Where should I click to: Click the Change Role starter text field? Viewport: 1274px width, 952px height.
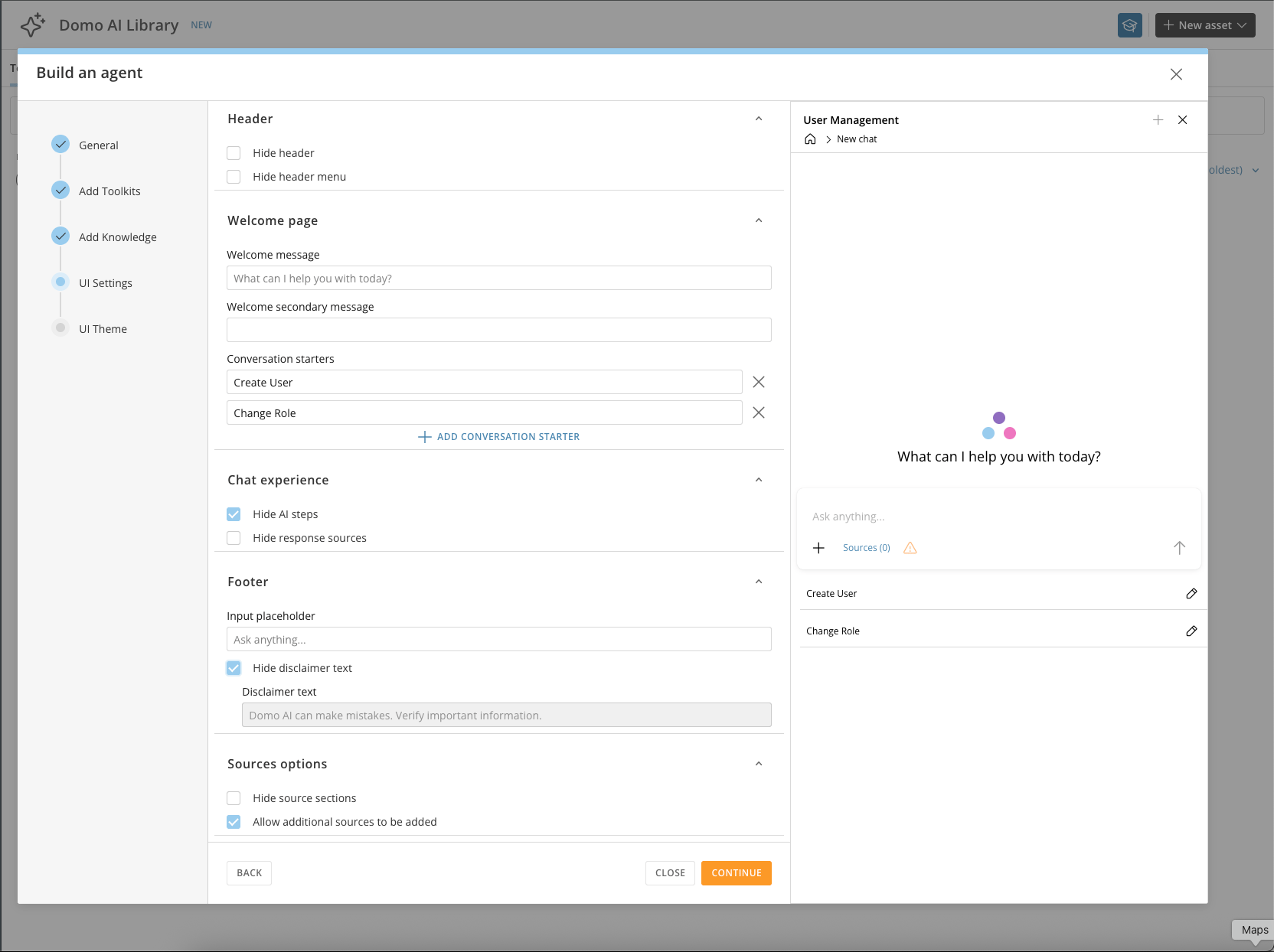(x=485, y=412)
